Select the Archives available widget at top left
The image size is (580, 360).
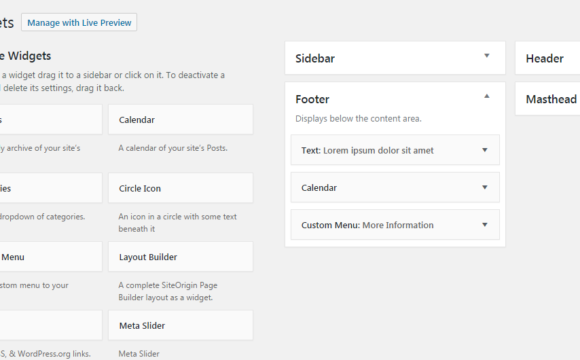pos(51,120)
